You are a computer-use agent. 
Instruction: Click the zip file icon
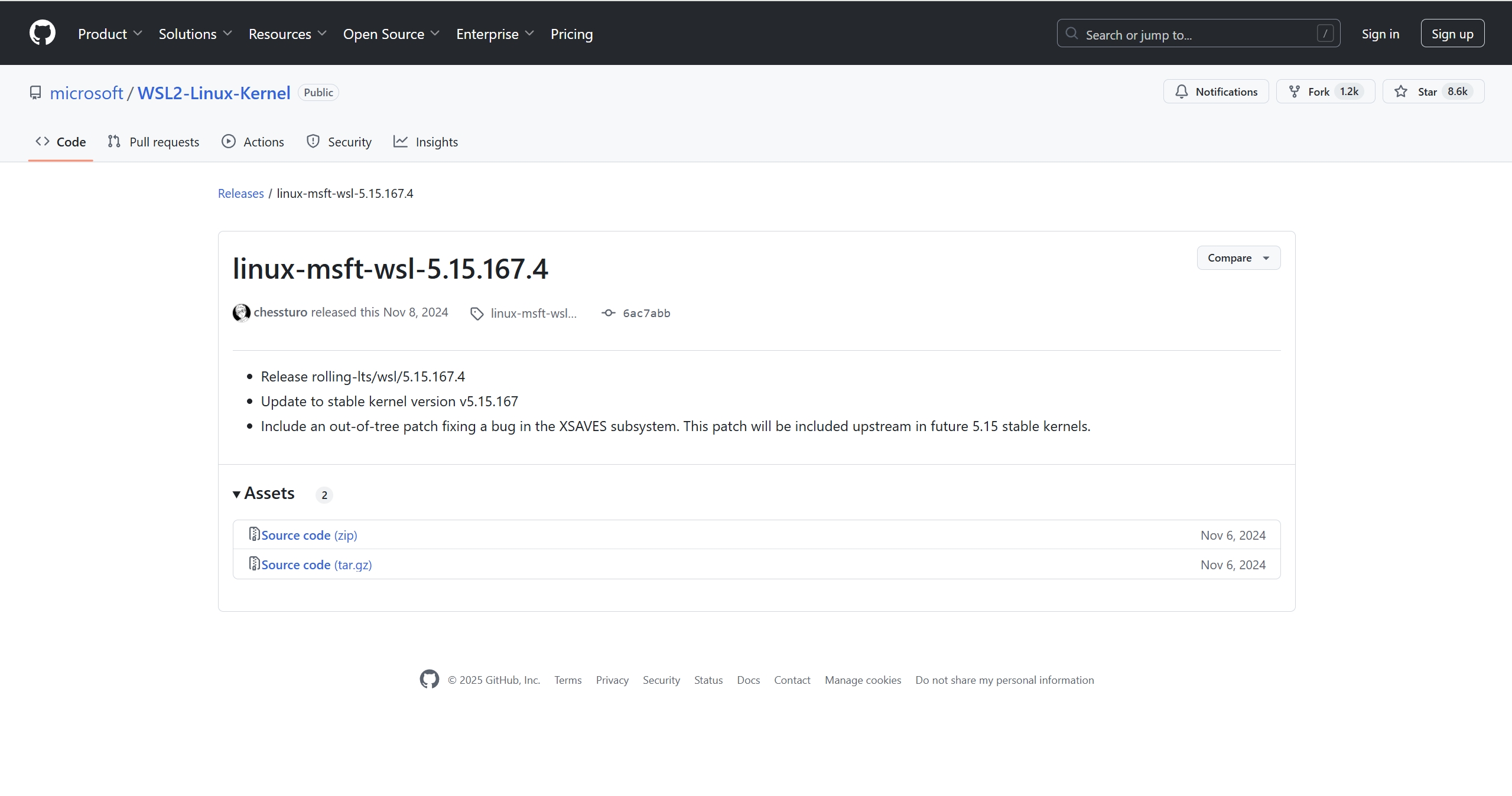pos(254,534)
